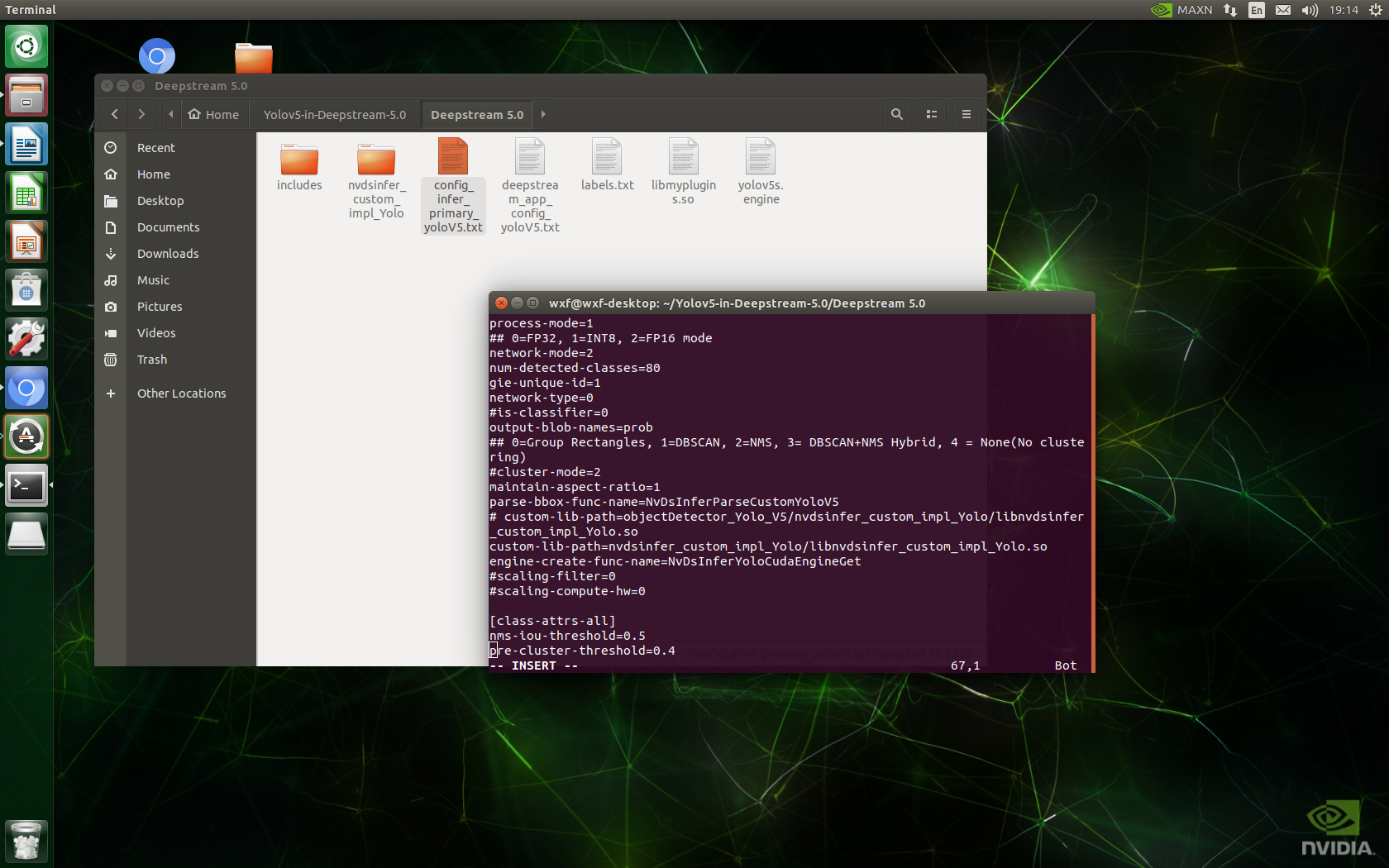Select Deepstream 5.0 path bar segment

(477, 114)
